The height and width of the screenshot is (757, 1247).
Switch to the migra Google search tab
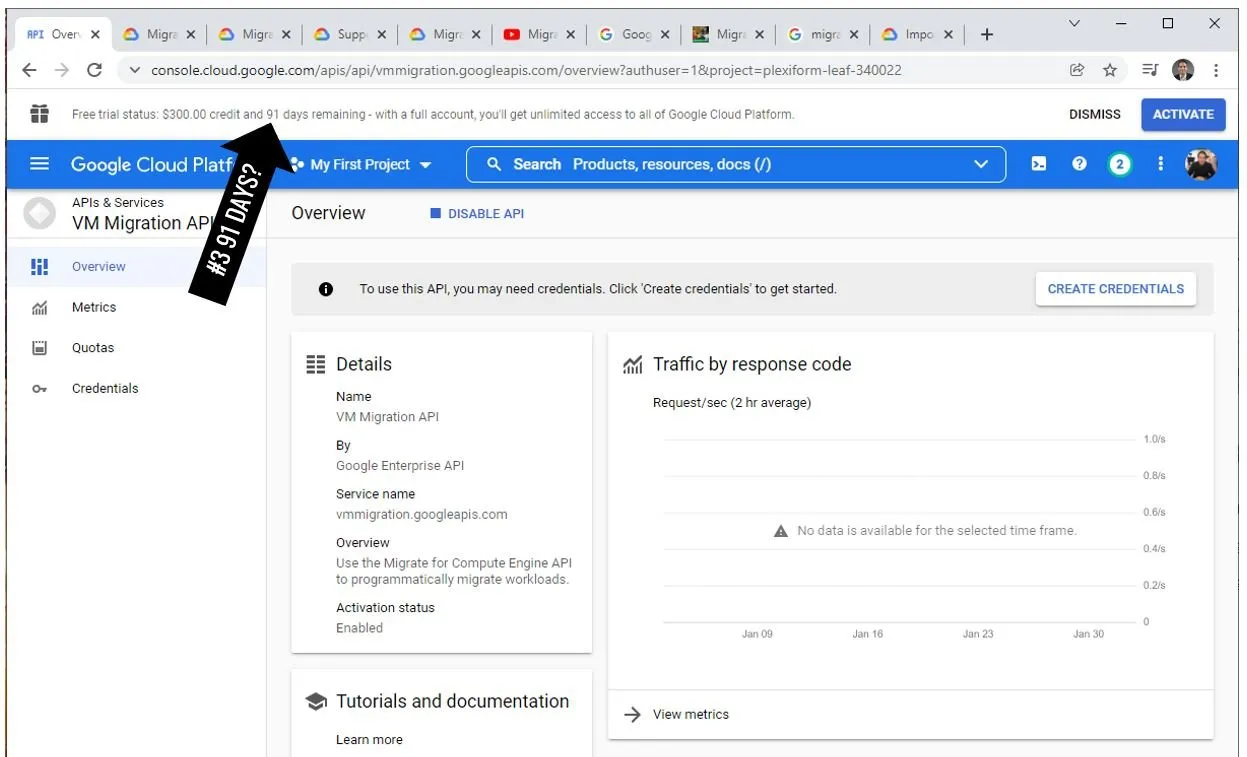pyautogui.click(x=823, y=34)
